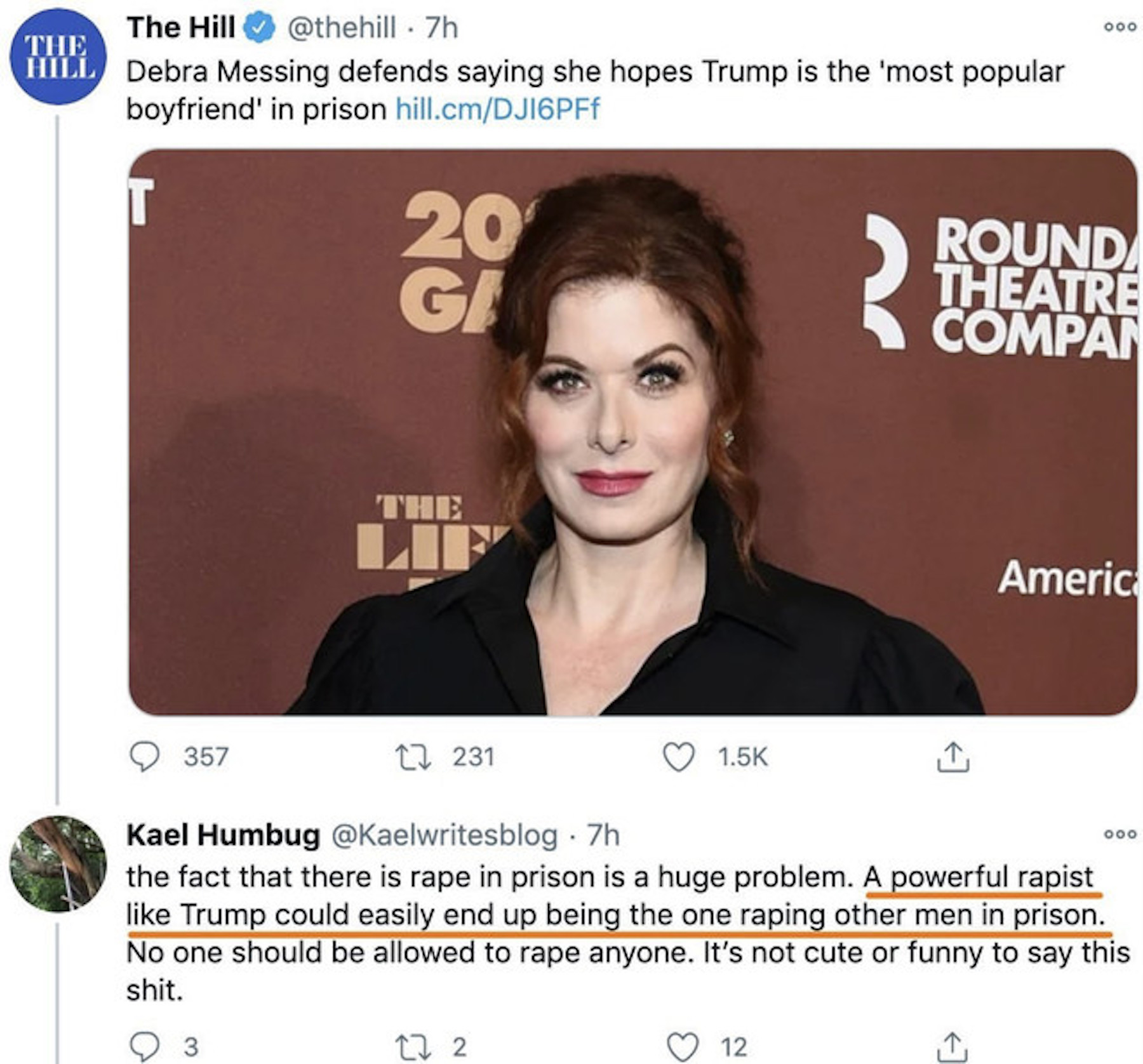Share Kael Humbug's reply
This screenshot has height=1064, width=1143.
(x=952, y=1046)
